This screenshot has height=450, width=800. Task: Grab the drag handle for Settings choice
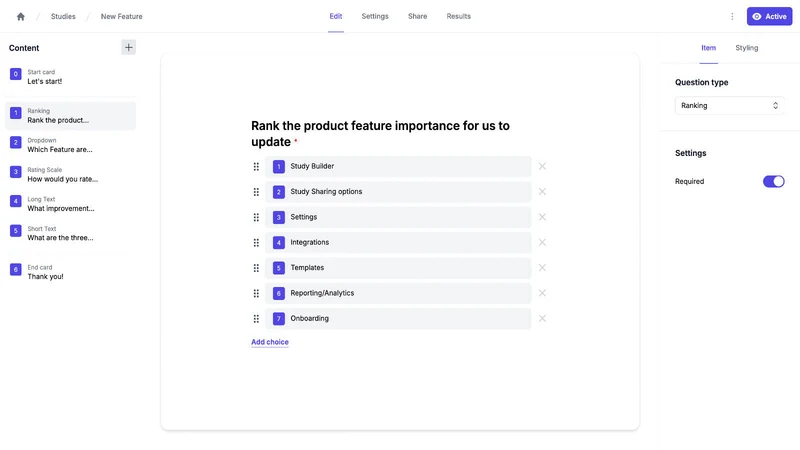pyautogui.click(x=256, y=217)
